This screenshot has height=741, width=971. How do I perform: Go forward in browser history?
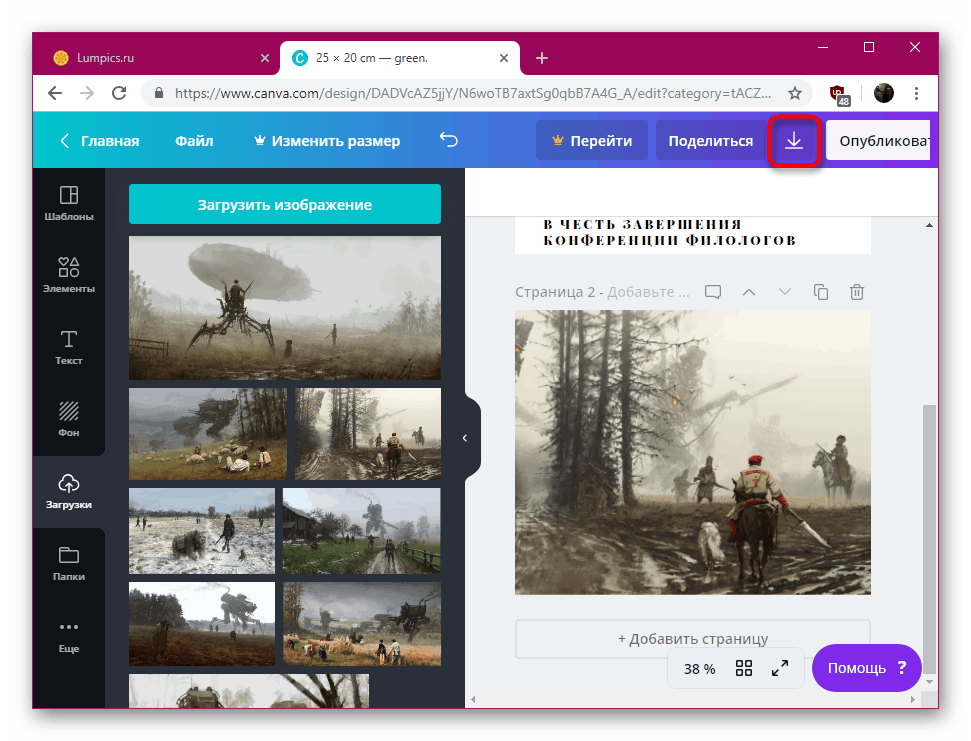pos(87,93)
